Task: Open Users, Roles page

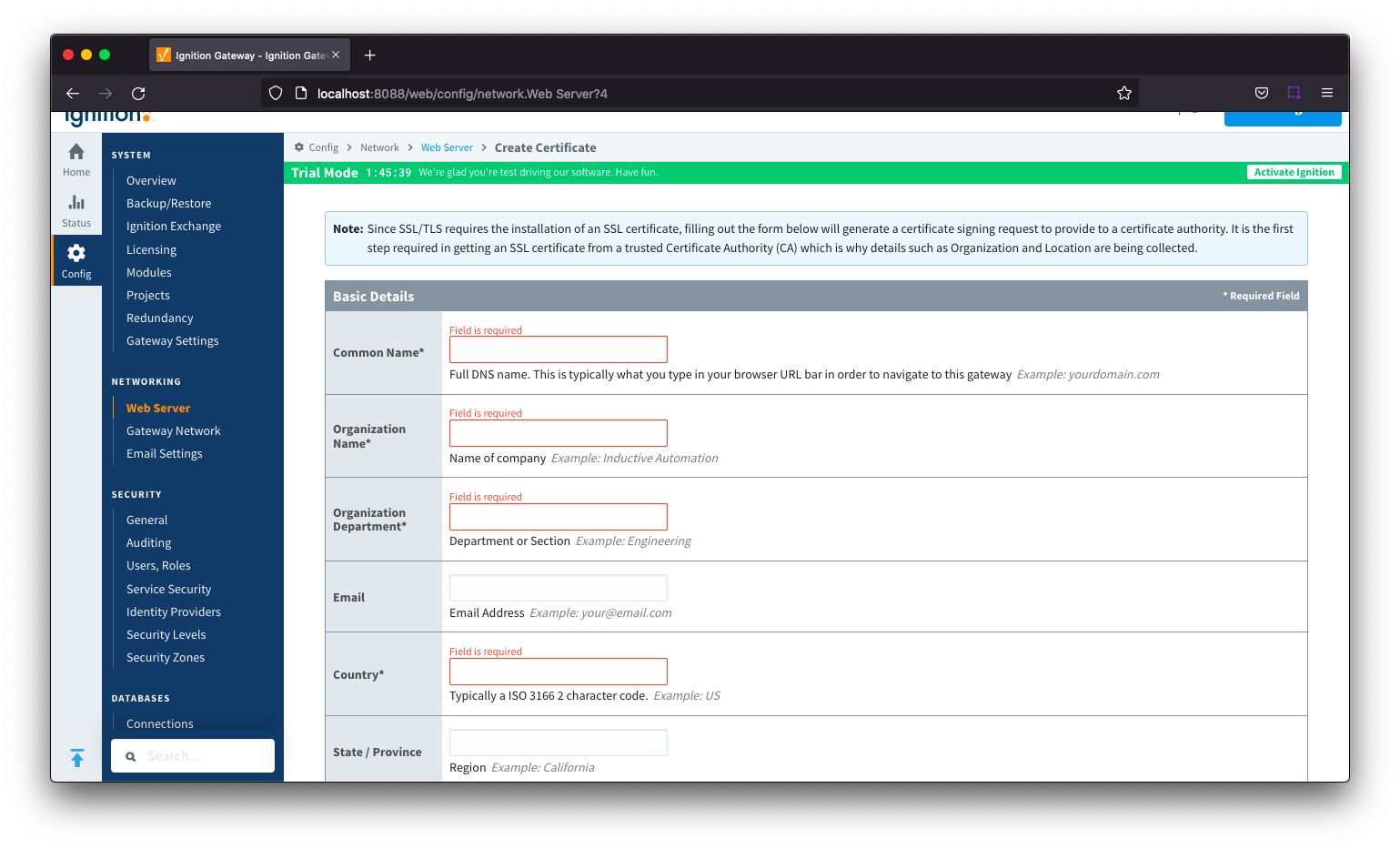Action: [x=158, y=565]
